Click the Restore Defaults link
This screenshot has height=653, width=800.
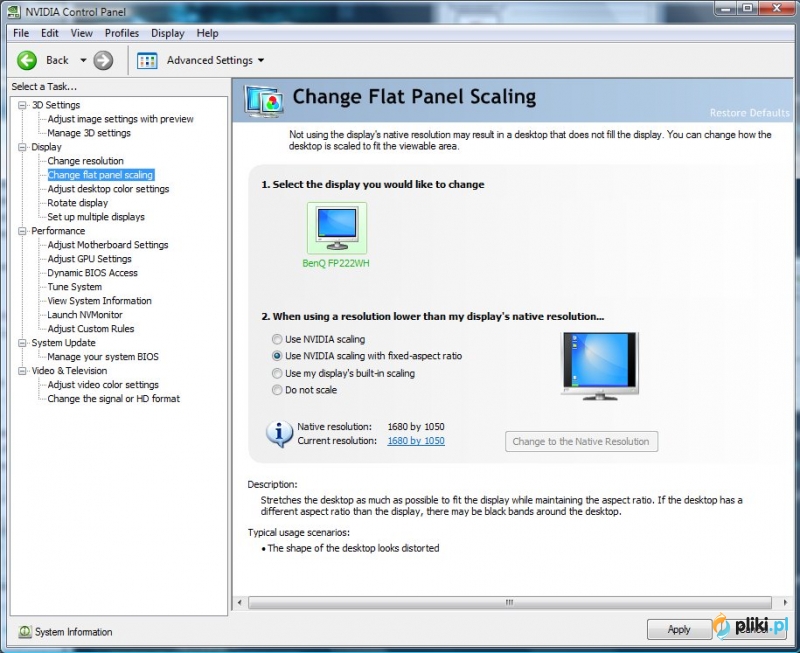tap(749, 113)
